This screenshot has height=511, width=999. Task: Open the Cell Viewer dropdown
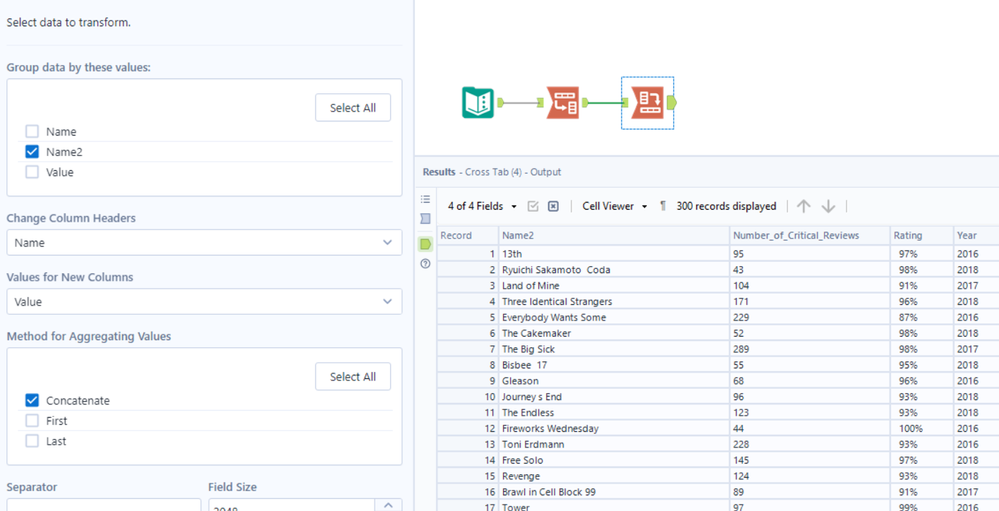pyautogui.click(x=615, y=206)
